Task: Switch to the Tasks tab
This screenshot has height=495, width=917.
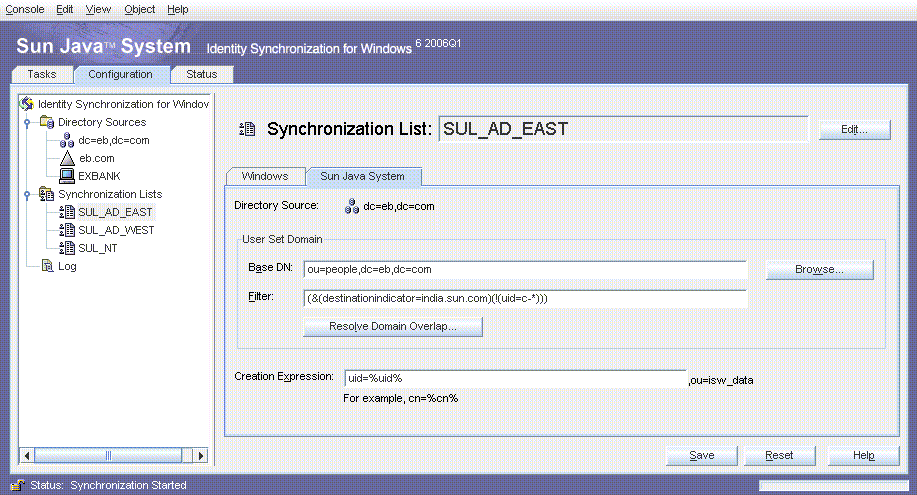Action: tap(42, 74)
